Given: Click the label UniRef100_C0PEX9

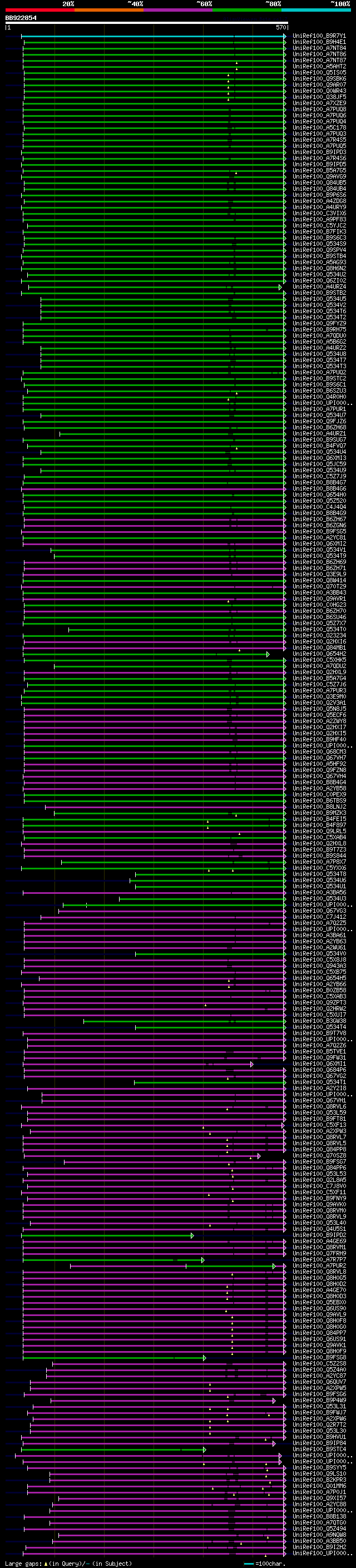Looking at the screenshot, I should pyautogui.click(x=319, y=794).
